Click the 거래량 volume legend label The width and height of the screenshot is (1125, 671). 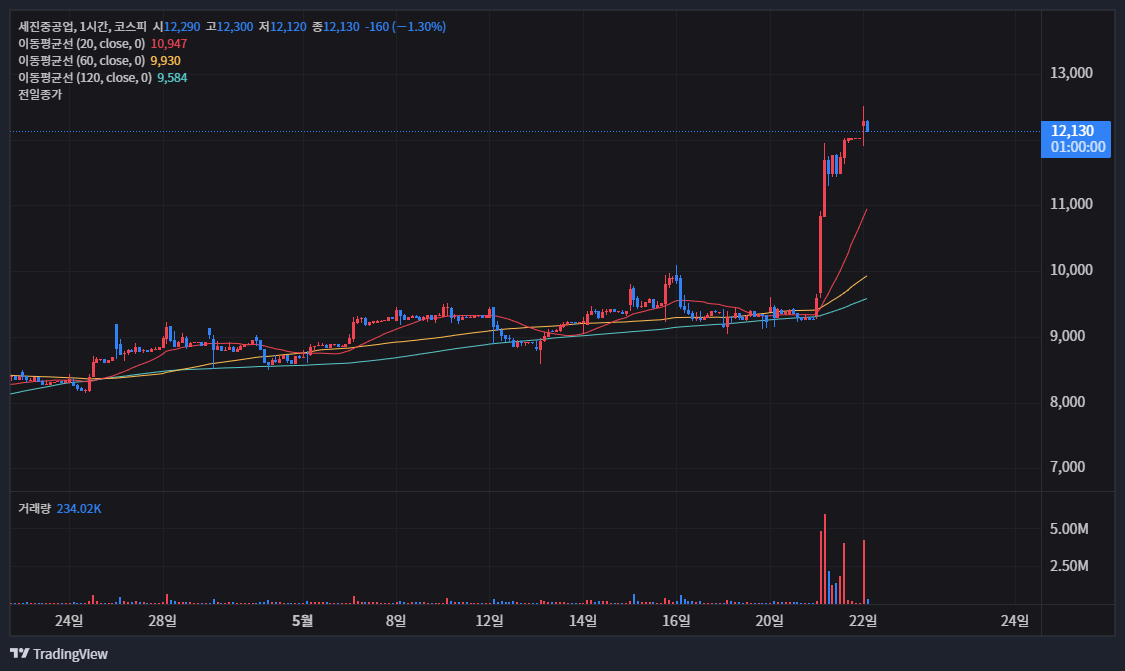(x=34, y=509)
